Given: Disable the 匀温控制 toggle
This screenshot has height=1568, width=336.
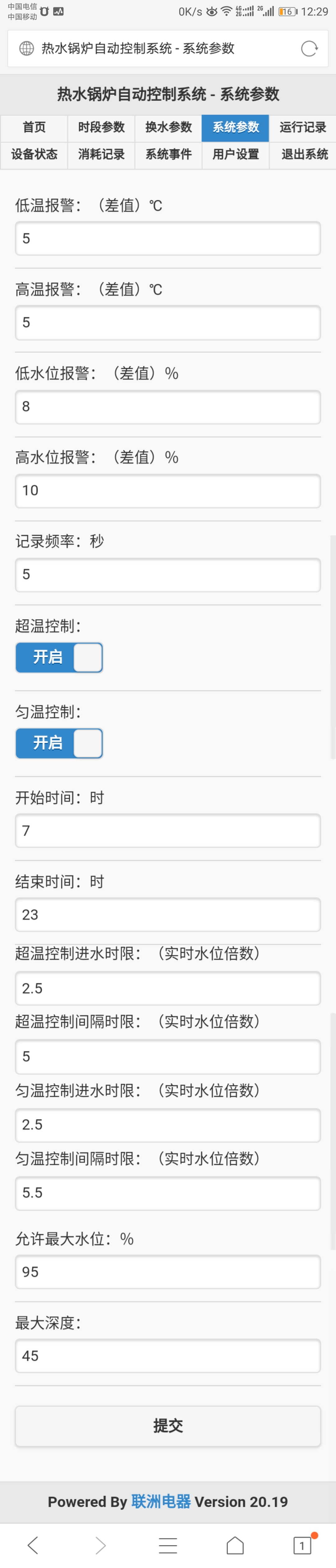Looking at the screenshot, I should (58, 743).
